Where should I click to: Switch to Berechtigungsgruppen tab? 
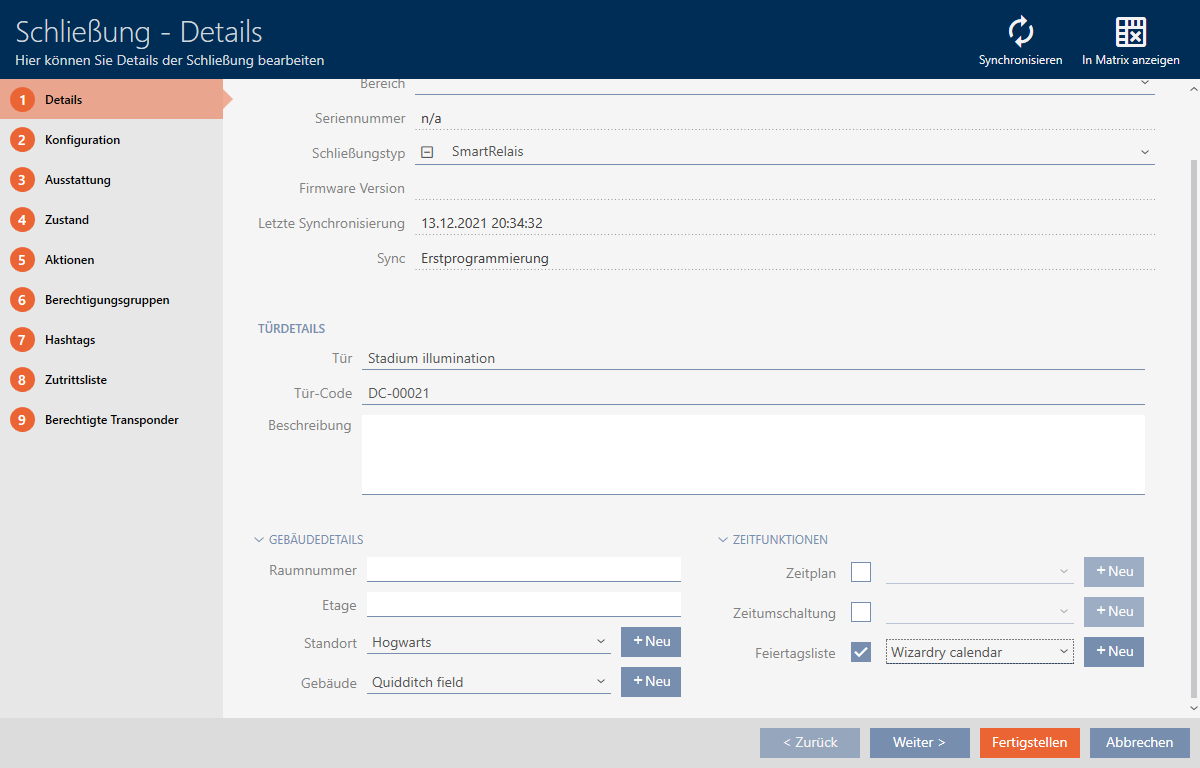[x=107, y=300]
